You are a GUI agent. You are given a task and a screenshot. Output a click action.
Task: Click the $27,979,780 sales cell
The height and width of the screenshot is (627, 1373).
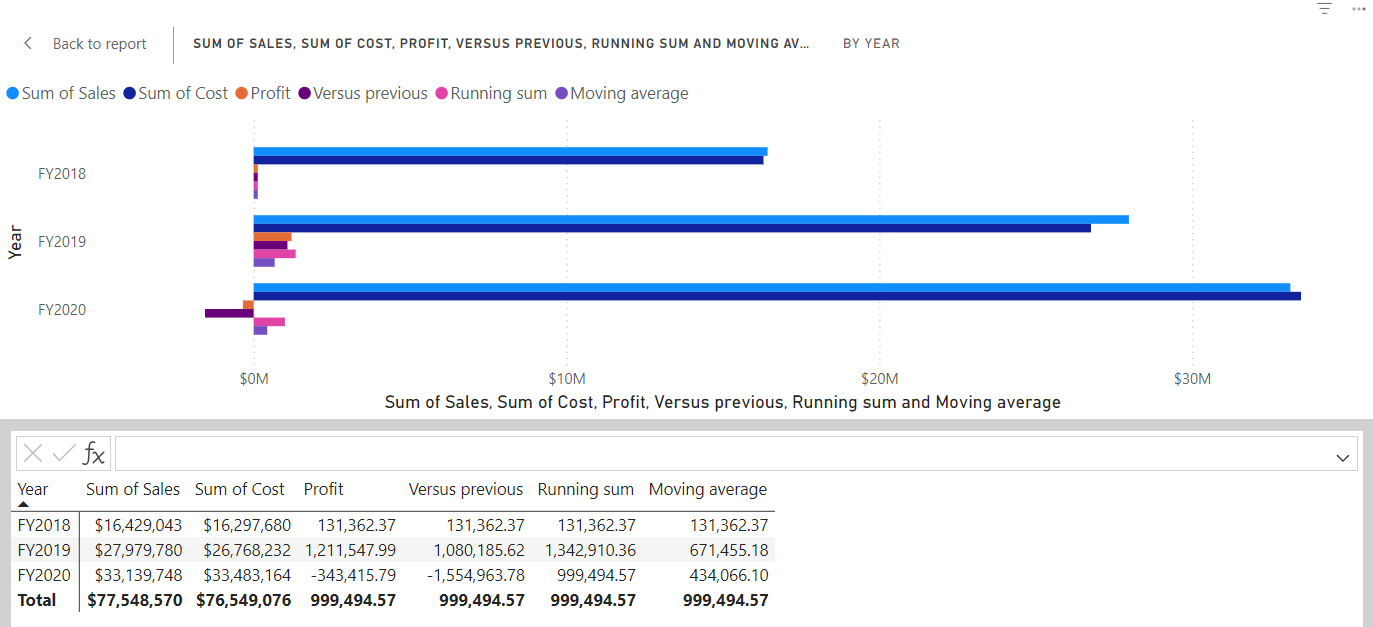tap(138, 550)
